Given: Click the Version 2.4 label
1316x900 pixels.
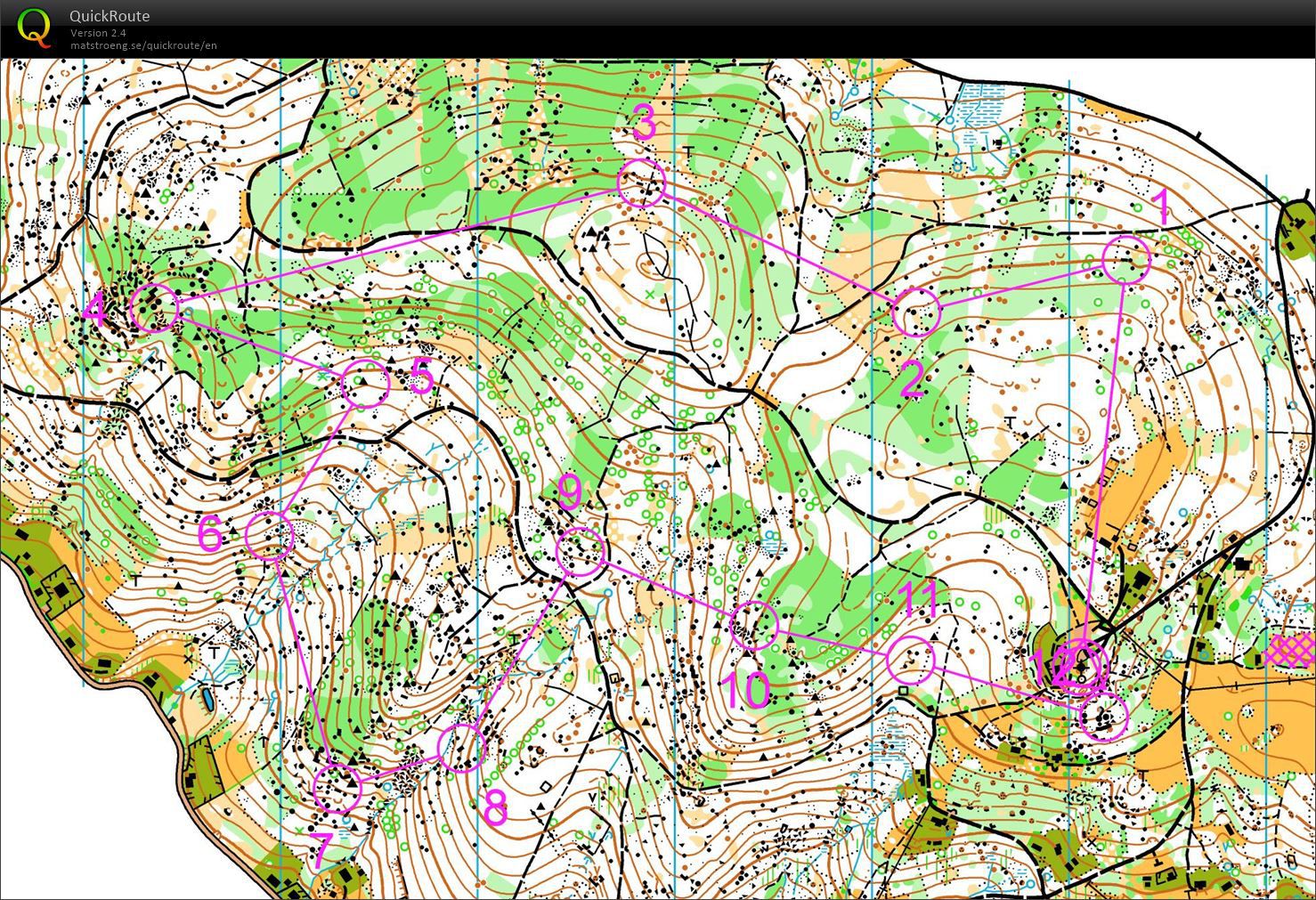Looking at the screenshot, I should point(98,33).
